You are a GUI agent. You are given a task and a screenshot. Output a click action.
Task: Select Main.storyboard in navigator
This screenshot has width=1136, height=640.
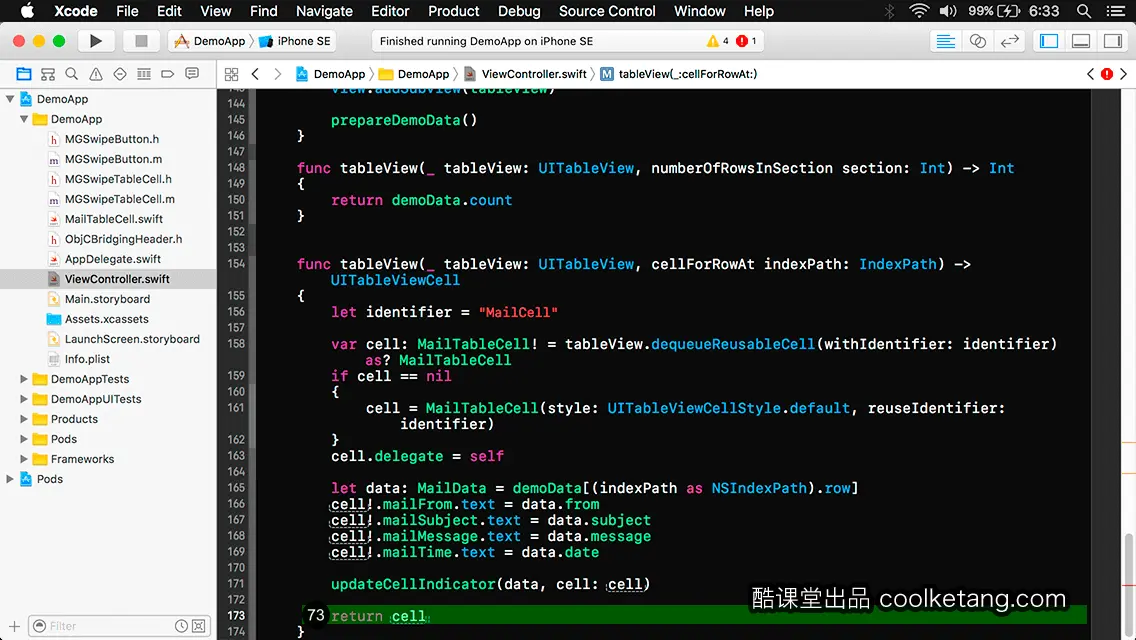click(108, 299)
